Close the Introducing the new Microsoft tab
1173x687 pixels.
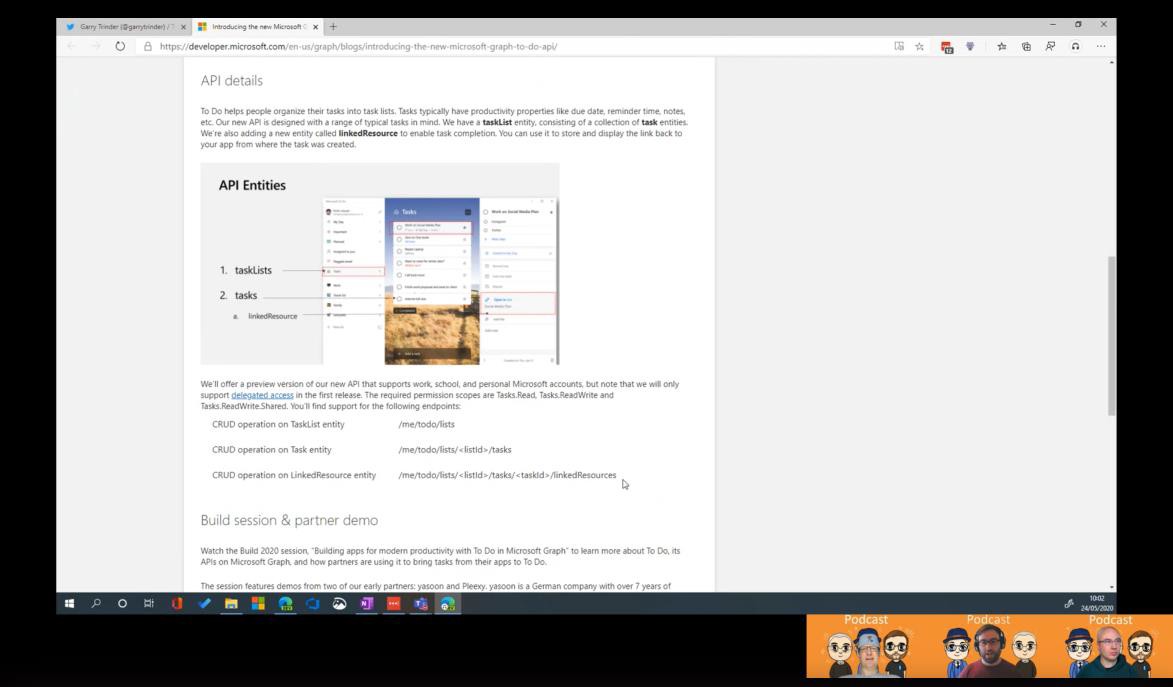coord(316,27)
